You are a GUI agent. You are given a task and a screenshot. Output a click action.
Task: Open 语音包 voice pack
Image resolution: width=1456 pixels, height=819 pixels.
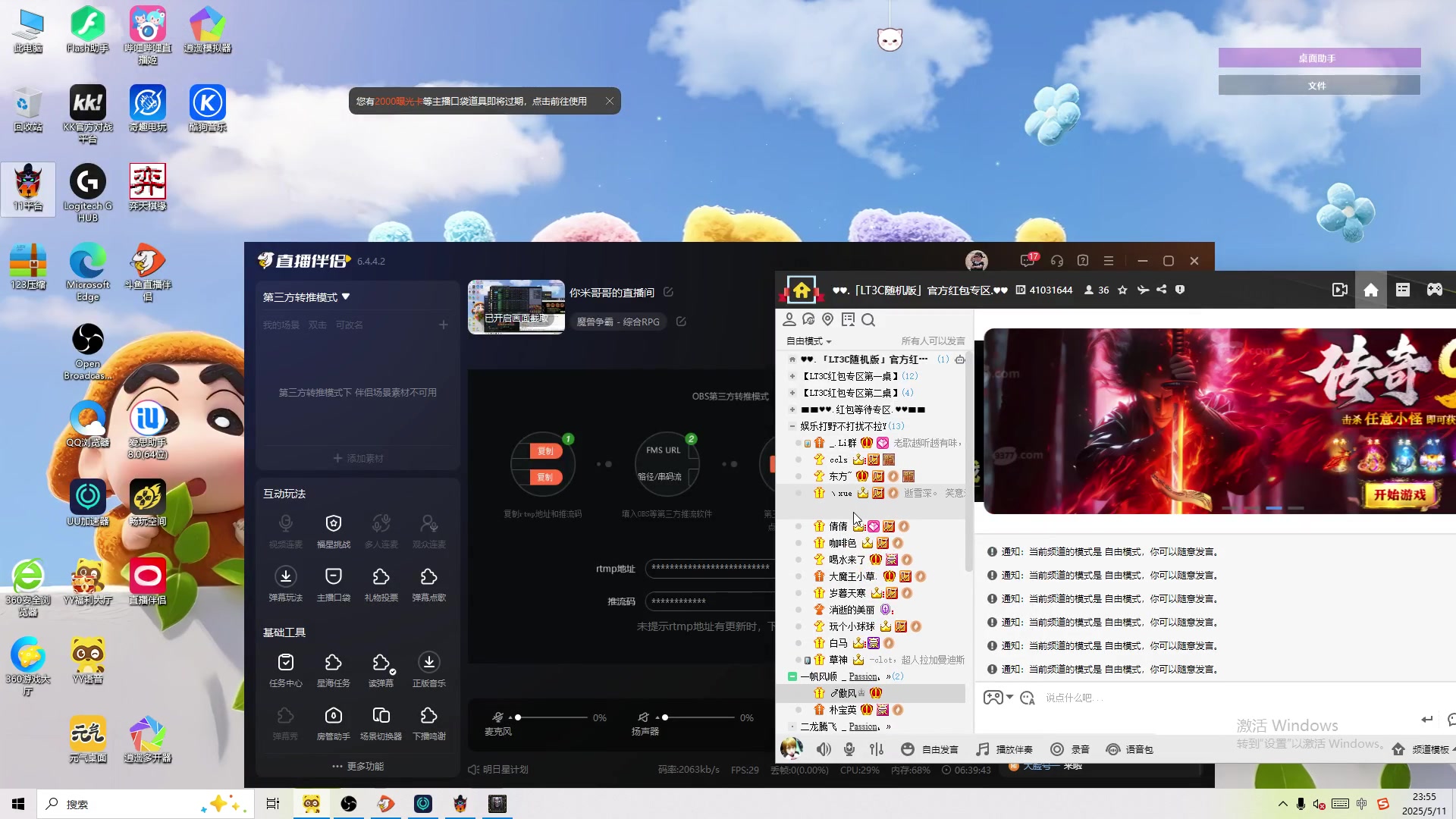[x=1130, y=749]
